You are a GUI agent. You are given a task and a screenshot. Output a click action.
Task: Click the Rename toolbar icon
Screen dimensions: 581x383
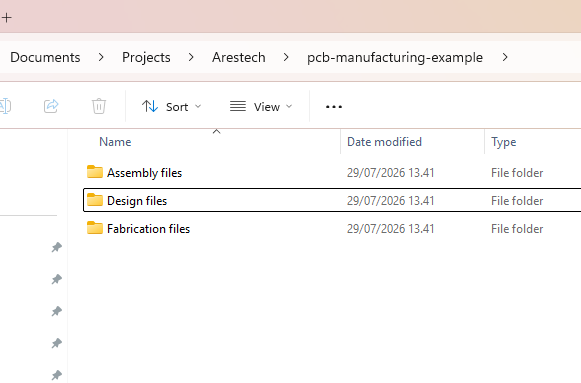coord(5,106)
